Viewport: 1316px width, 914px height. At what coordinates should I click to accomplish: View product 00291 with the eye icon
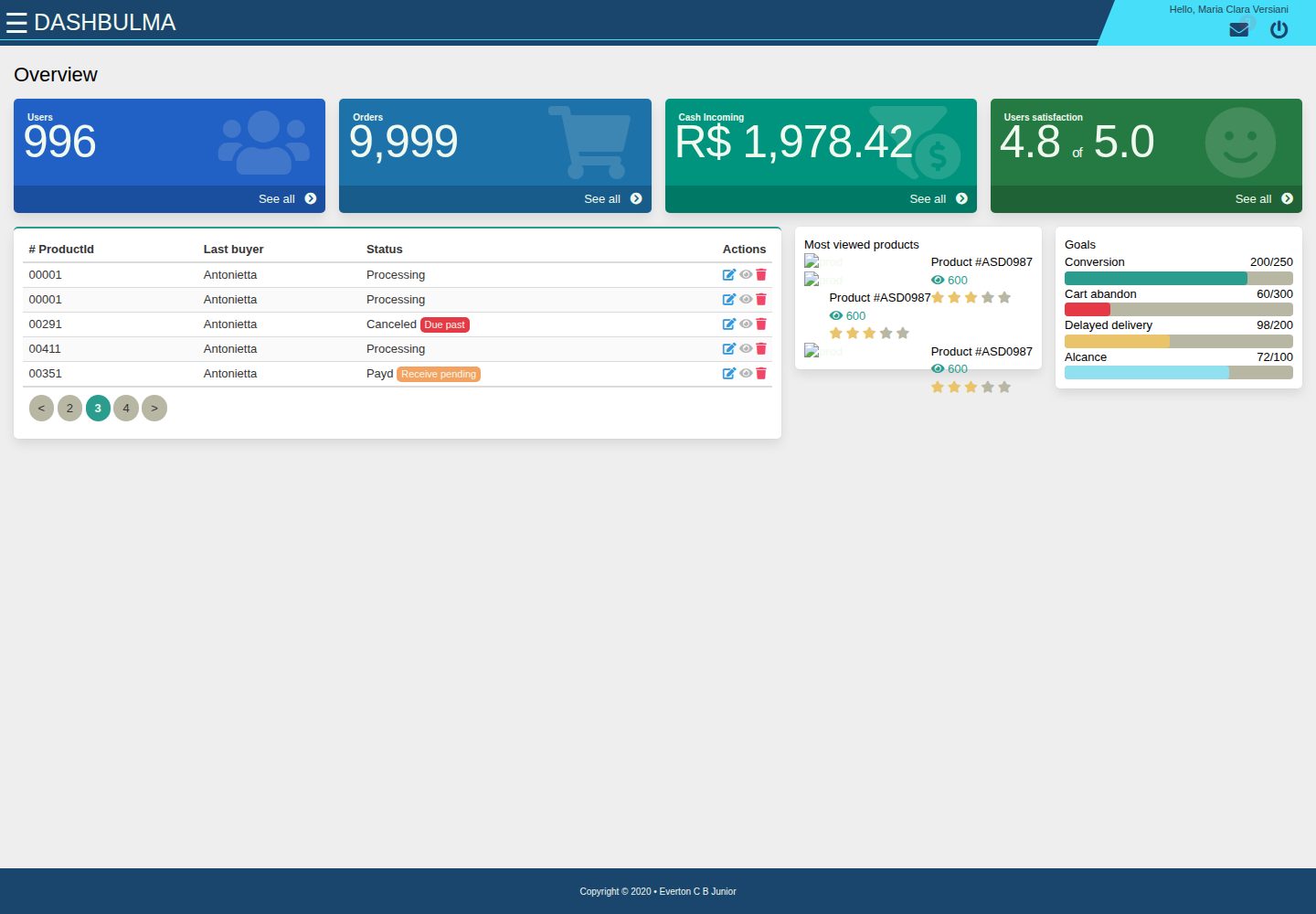[x=746, y=324]
